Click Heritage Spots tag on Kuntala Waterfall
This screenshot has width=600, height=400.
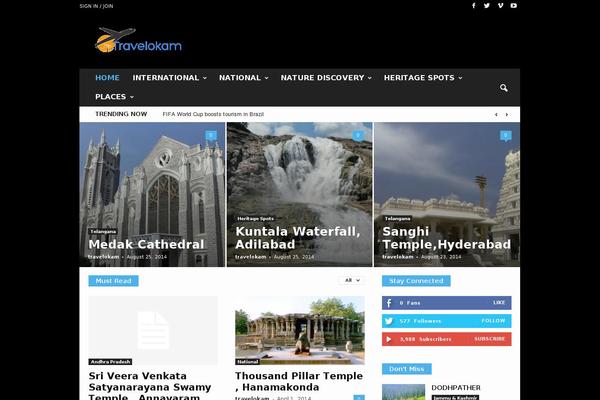pyautogui.click(x=255, y=219)
